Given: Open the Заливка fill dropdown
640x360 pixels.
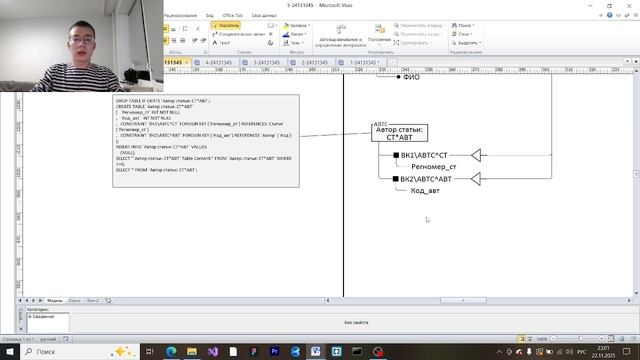Looking at the screenshot, I should [x=296, y=25].
